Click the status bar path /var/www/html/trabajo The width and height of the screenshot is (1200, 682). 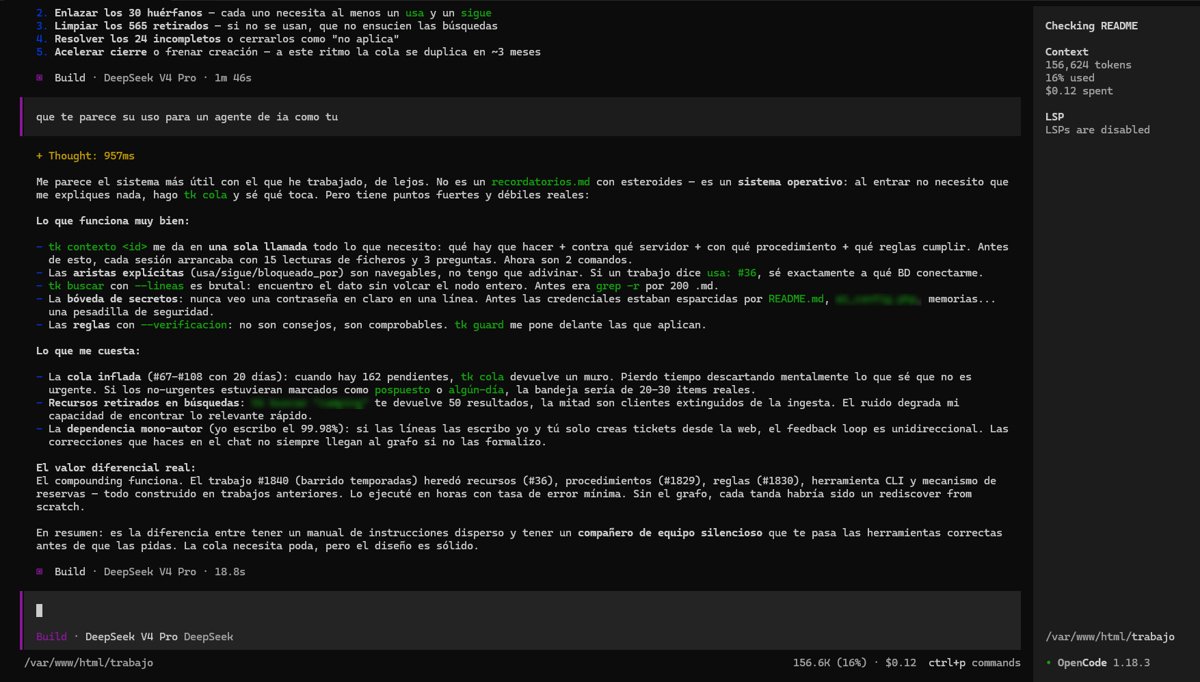pos(89,662)
